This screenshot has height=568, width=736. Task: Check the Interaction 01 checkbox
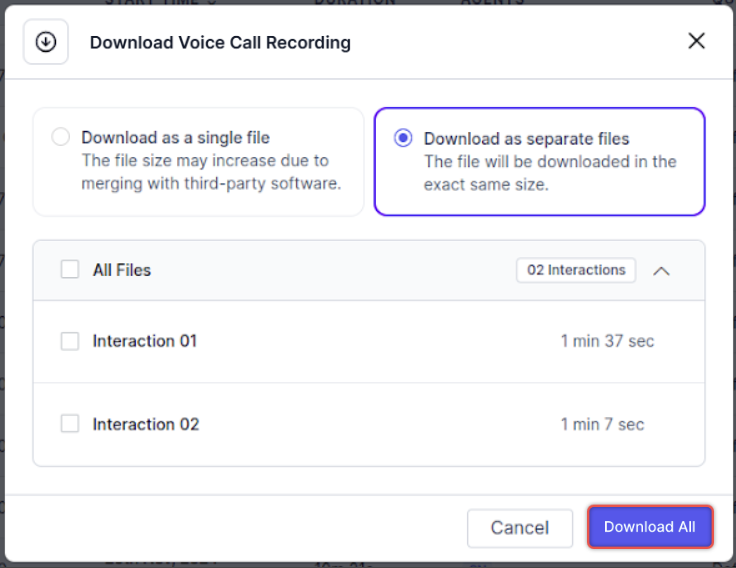click(x=70, y=341)
